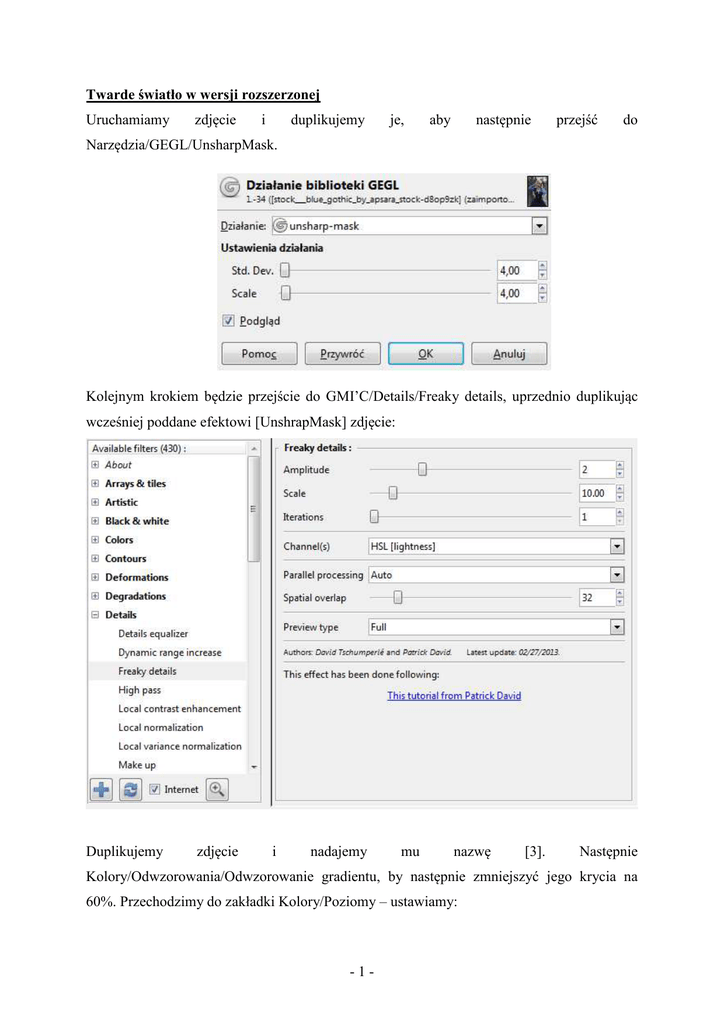Click the Std. Dev. value field
The image size is (724, 1024).
pyautogui.click(x=515, y=270)
